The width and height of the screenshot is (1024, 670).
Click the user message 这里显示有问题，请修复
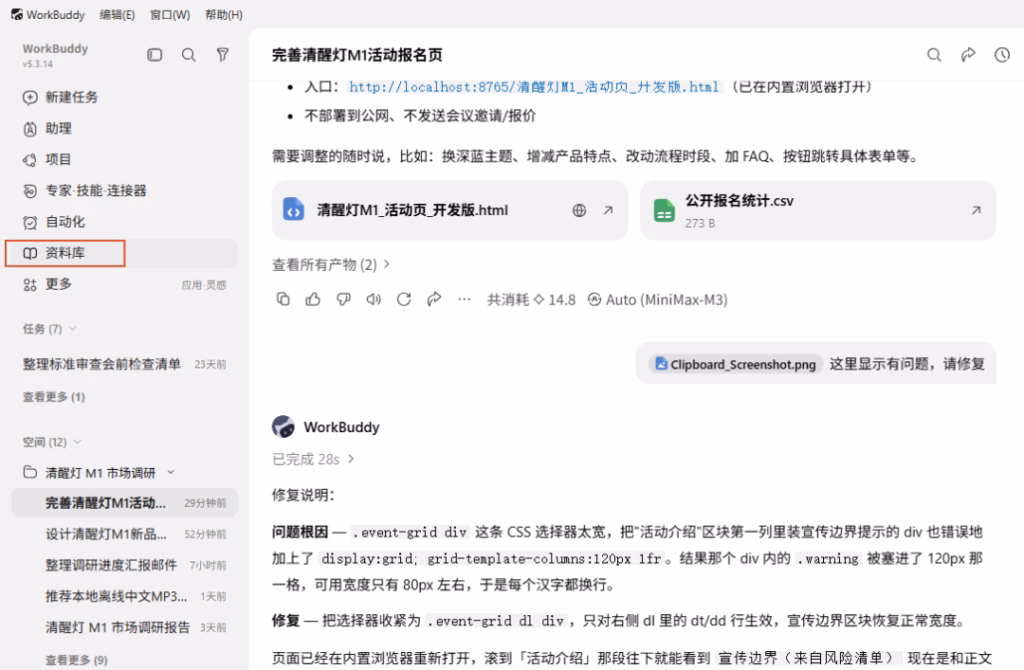coord(906,364)
